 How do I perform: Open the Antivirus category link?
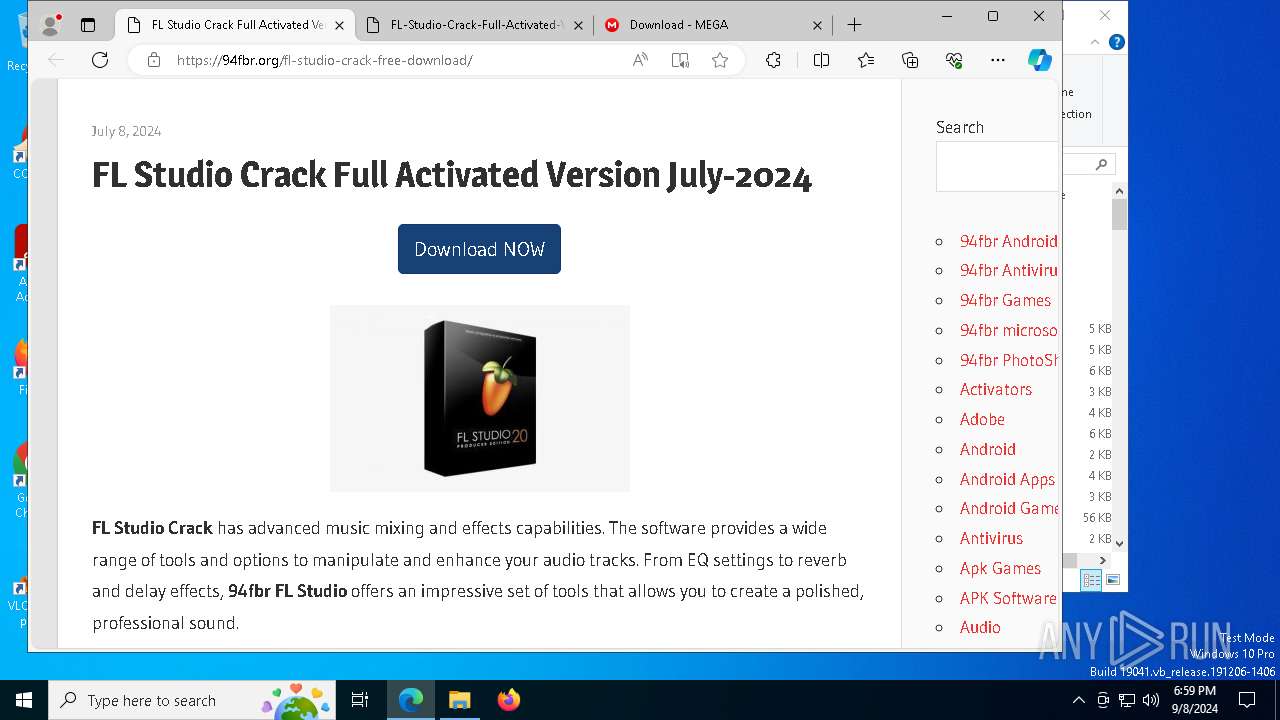click(991, 538)
